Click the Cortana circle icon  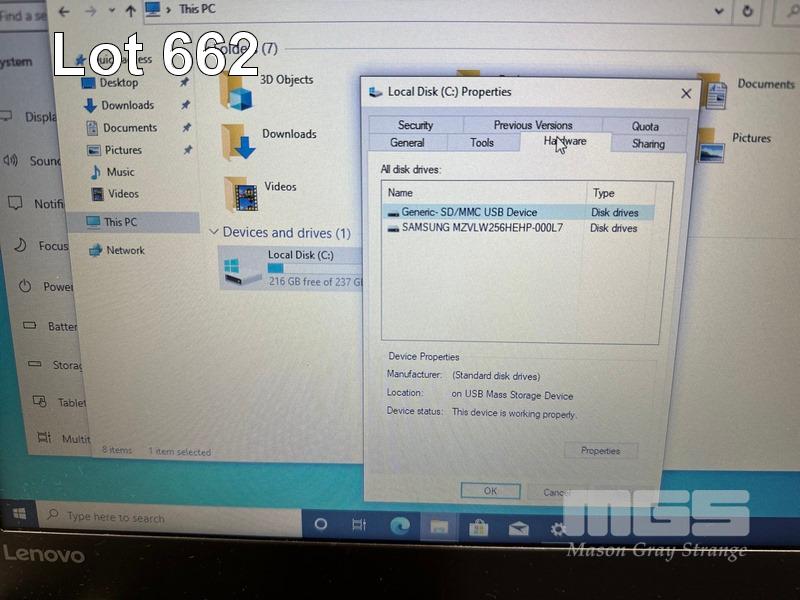(321, 524)
